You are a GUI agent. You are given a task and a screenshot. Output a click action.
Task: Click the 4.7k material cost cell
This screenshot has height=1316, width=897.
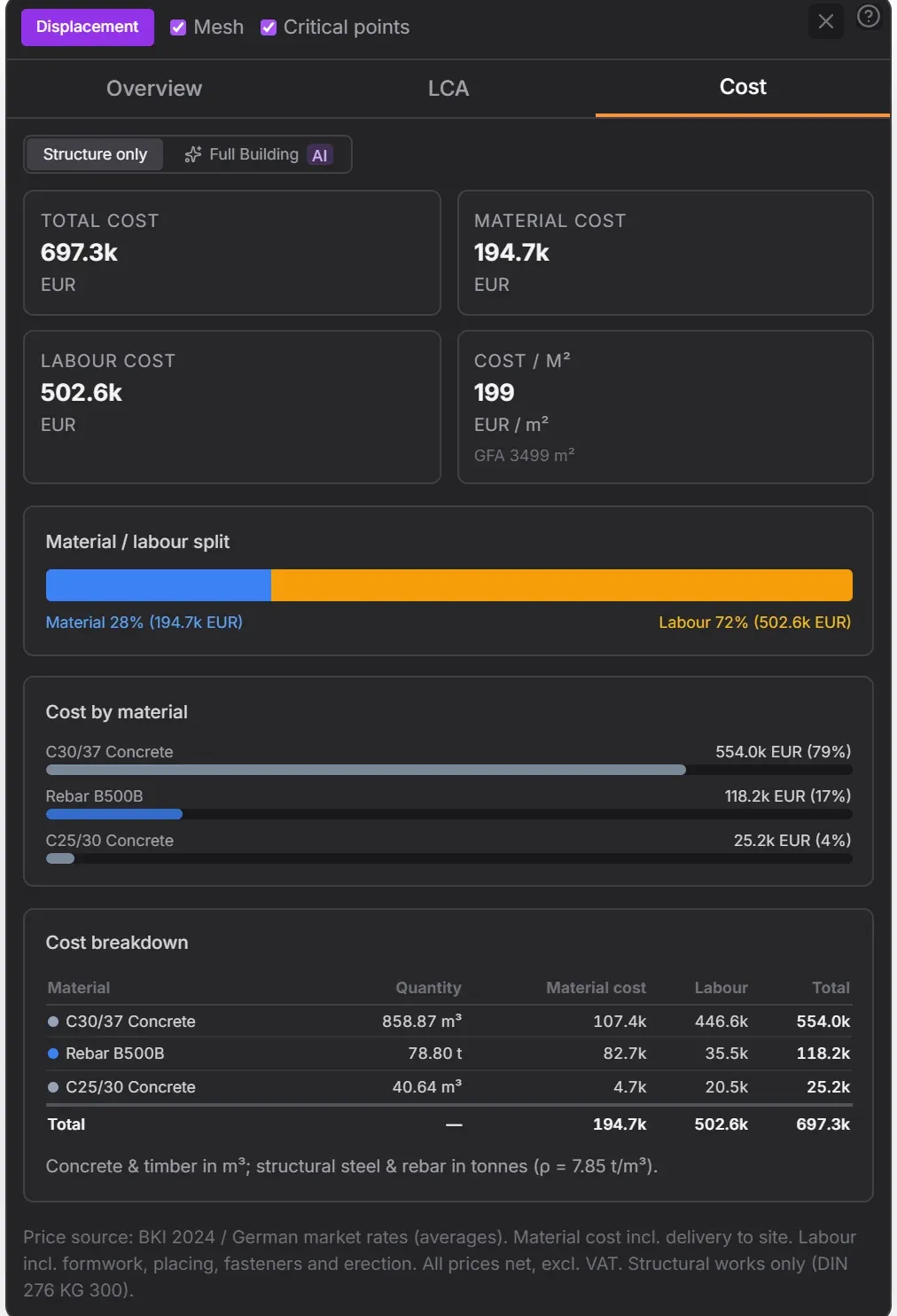630,1087
